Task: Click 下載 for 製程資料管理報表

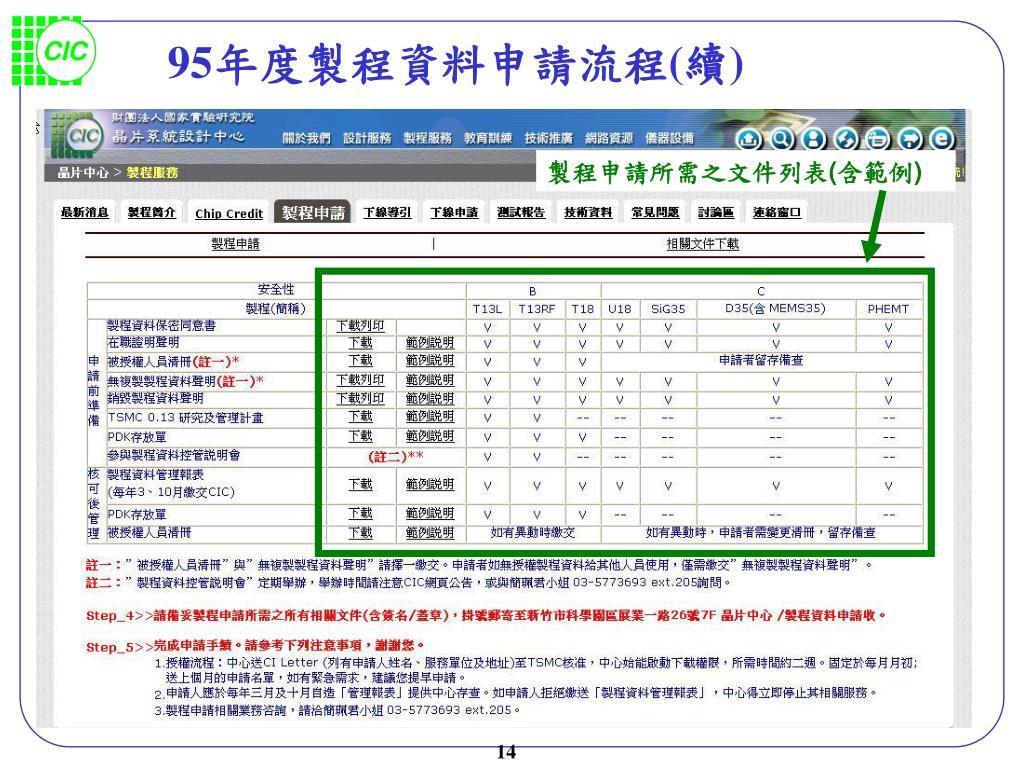Action: [360, 484]
